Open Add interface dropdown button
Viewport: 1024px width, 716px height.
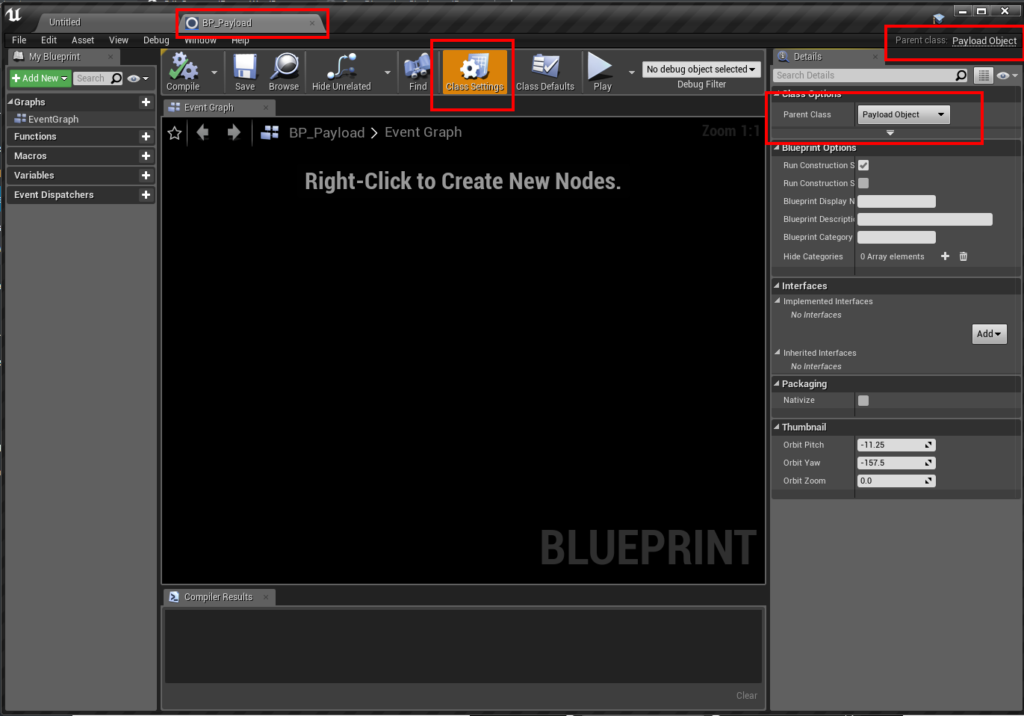[x=989, y=334]
